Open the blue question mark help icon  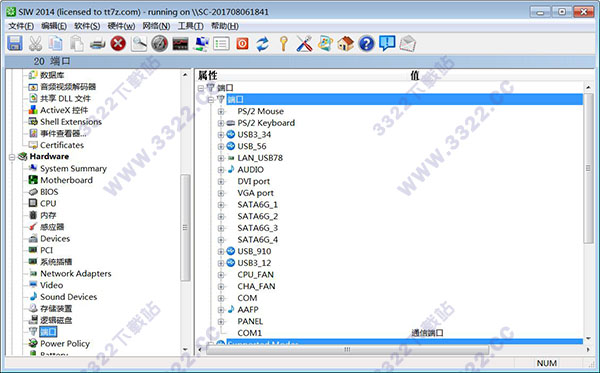[366, 44]
